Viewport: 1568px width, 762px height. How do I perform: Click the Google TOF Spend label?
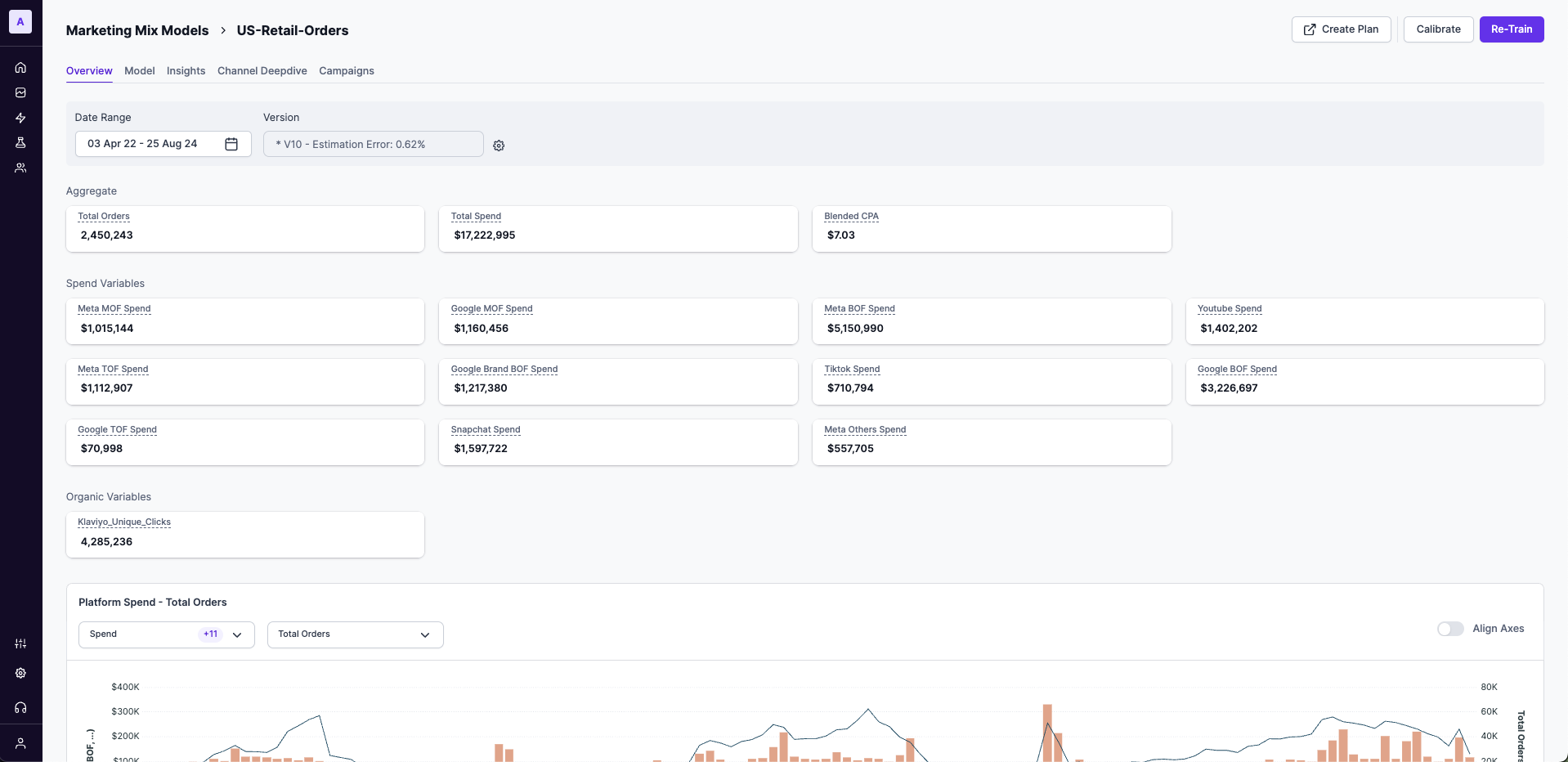(117, 430)
